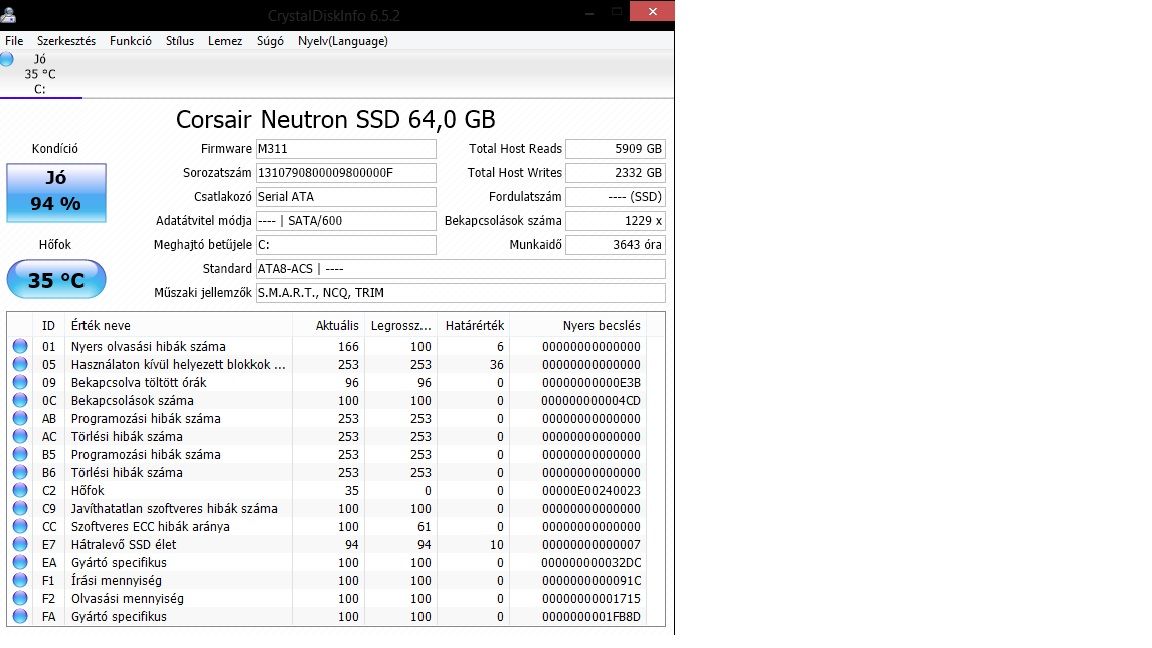The width and height of the screenshot is (1152, 648).
Task: Click status orb of row F1 Írási mennyiség
Action: [20, 580]
